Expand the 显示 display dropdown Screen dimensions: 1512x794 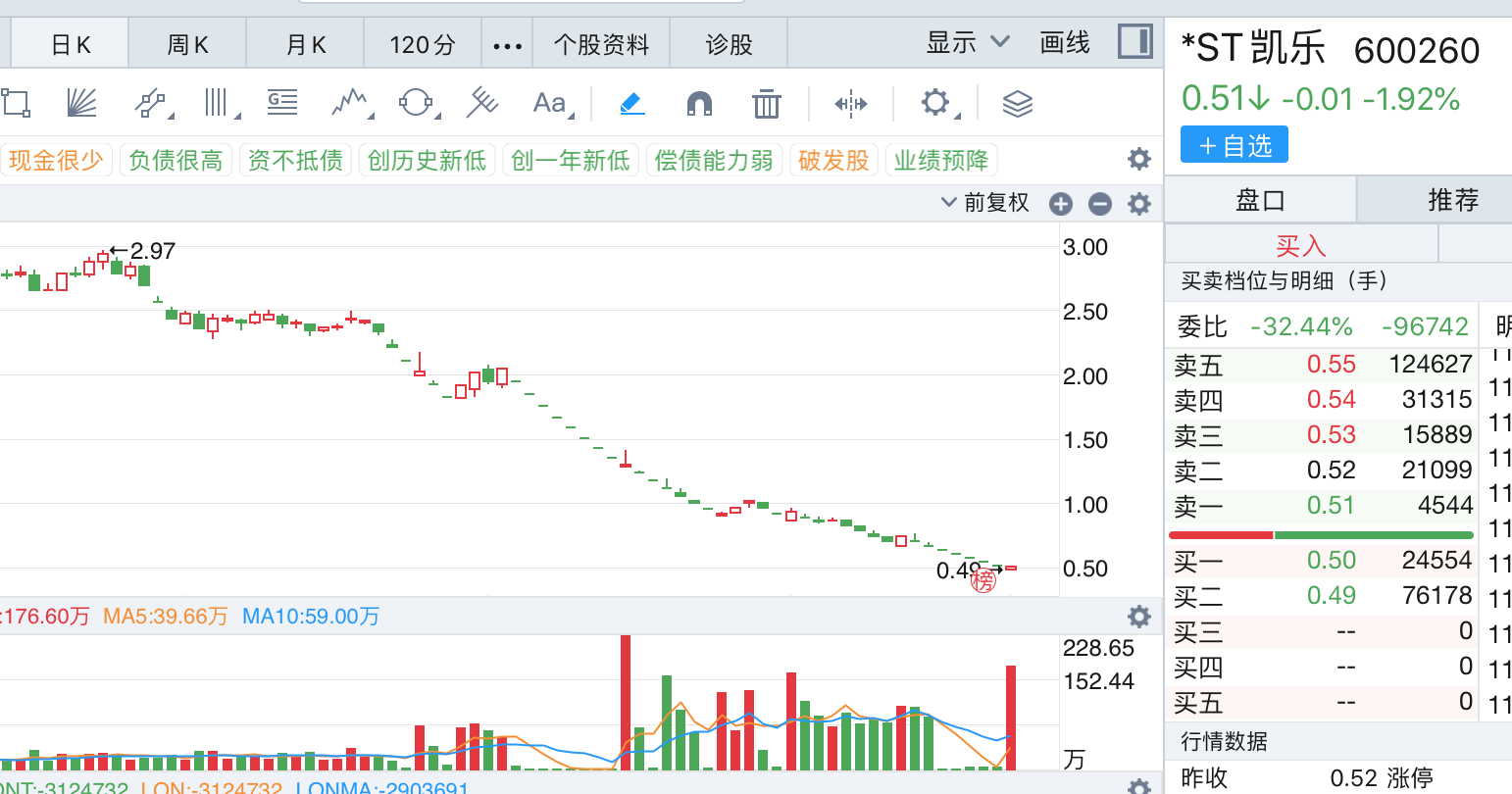(x=967, y=42)
